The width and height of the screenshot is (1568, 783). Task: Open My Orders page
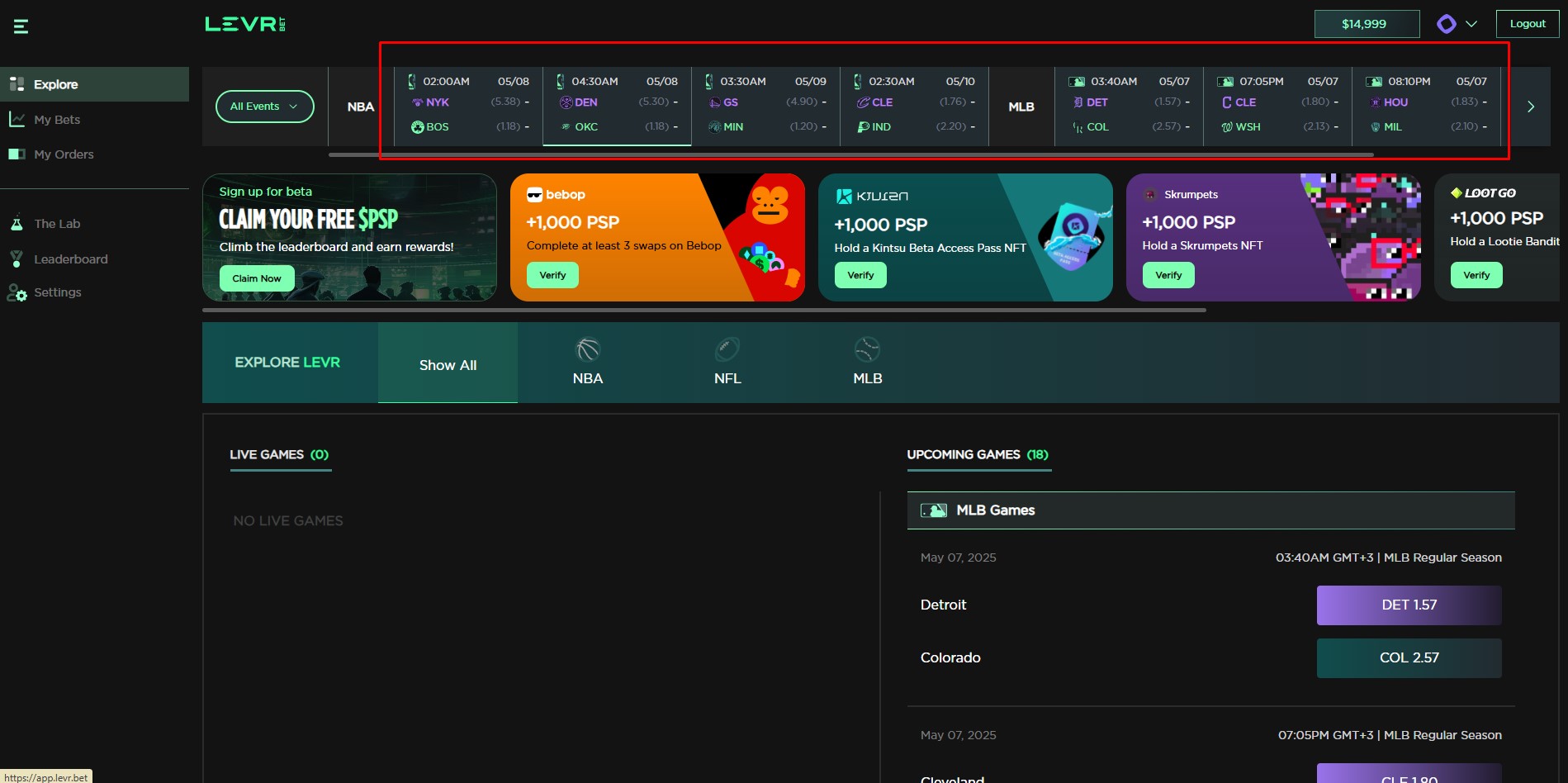[64, 154]
